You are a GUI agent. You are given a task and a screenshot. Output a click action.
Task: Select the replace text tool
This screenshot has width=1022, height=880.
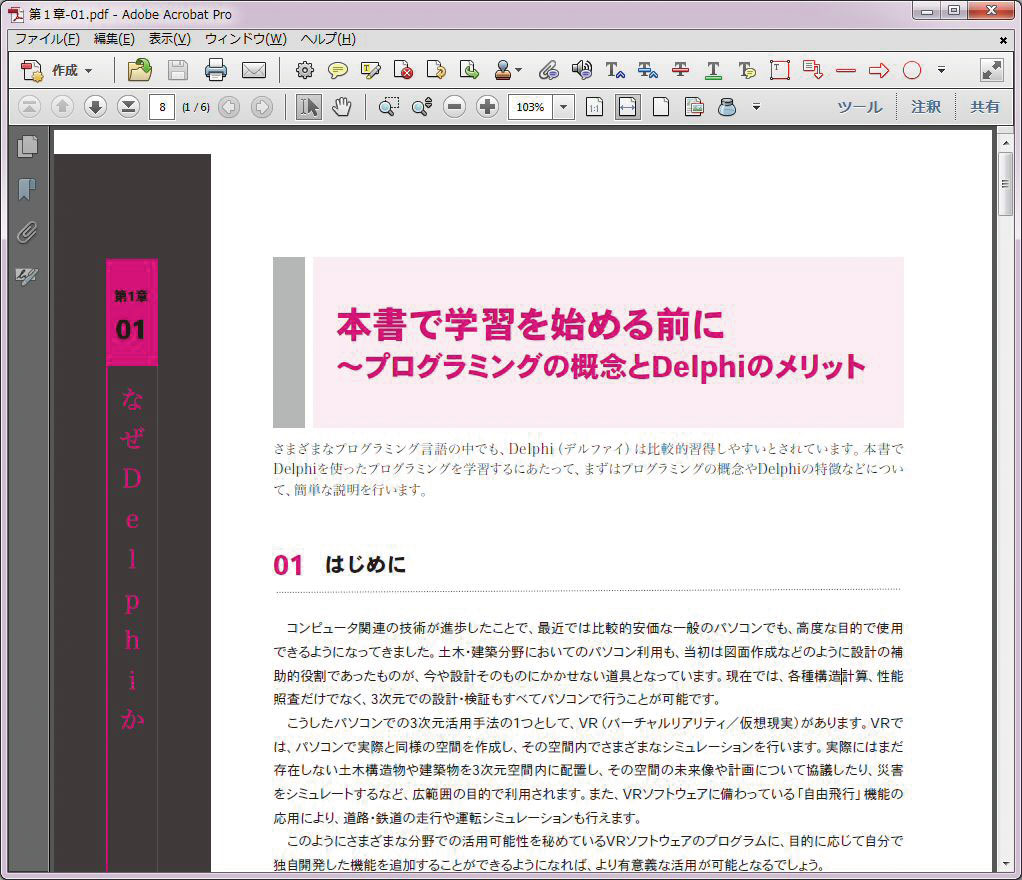pos(647,70)
